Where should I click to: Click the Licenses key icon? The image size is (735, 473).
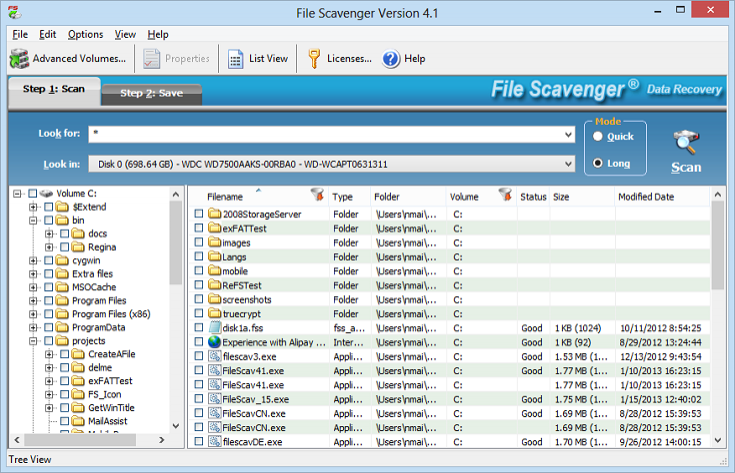click(x=314, y=59)
